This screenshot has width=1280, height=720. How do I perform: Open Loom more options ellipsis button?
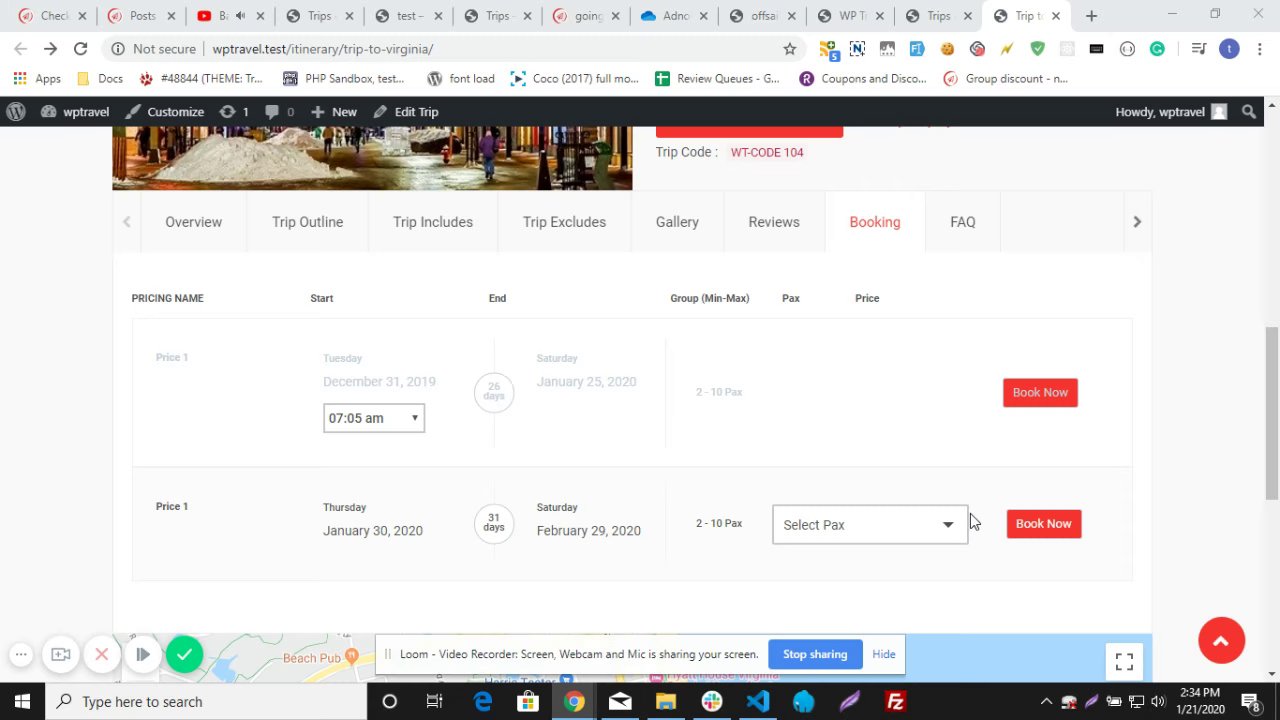point(20,655)
